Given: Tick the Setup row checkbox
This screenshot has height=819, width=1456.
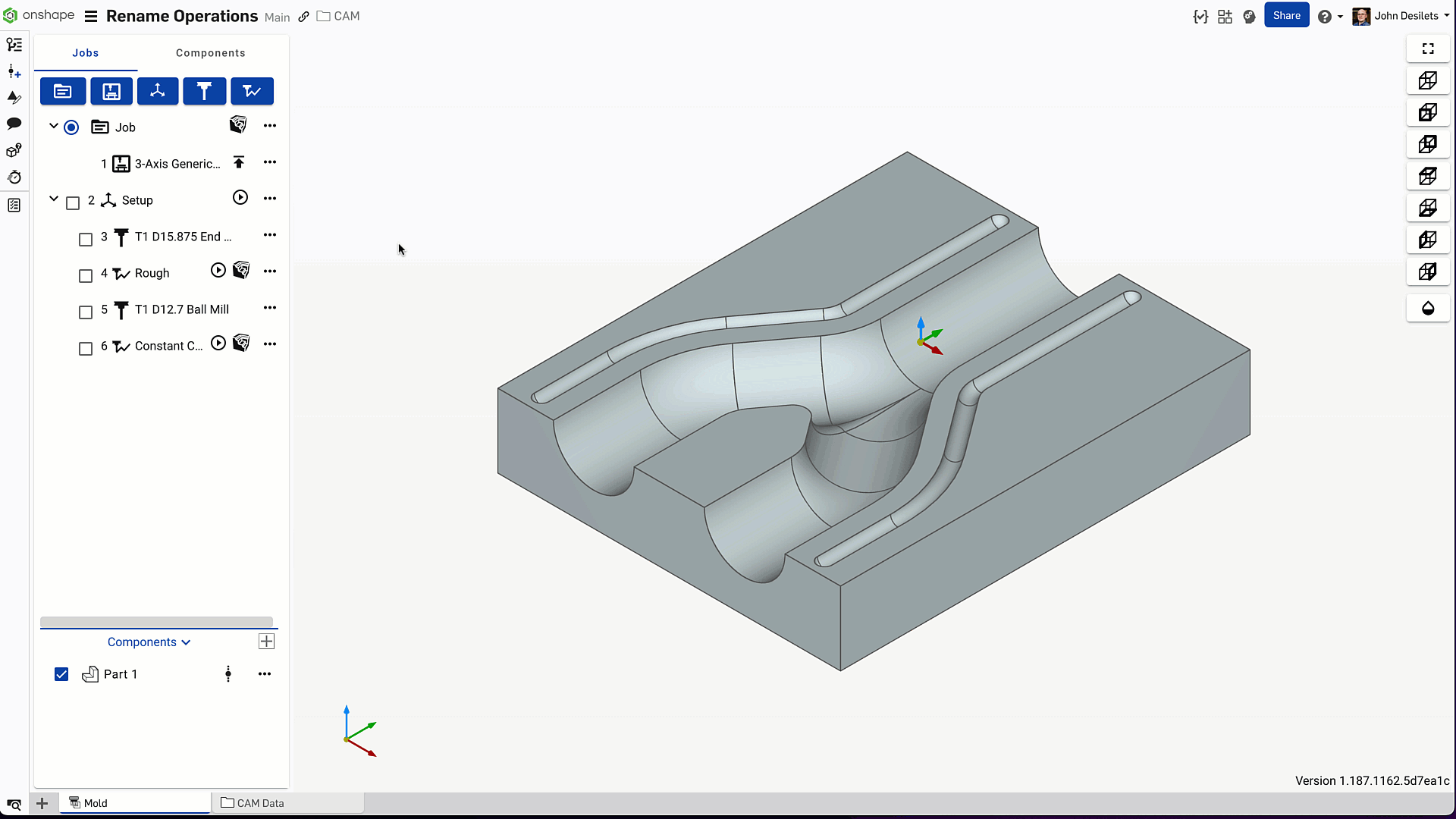Looking at the screenshot, I should 73,203.
